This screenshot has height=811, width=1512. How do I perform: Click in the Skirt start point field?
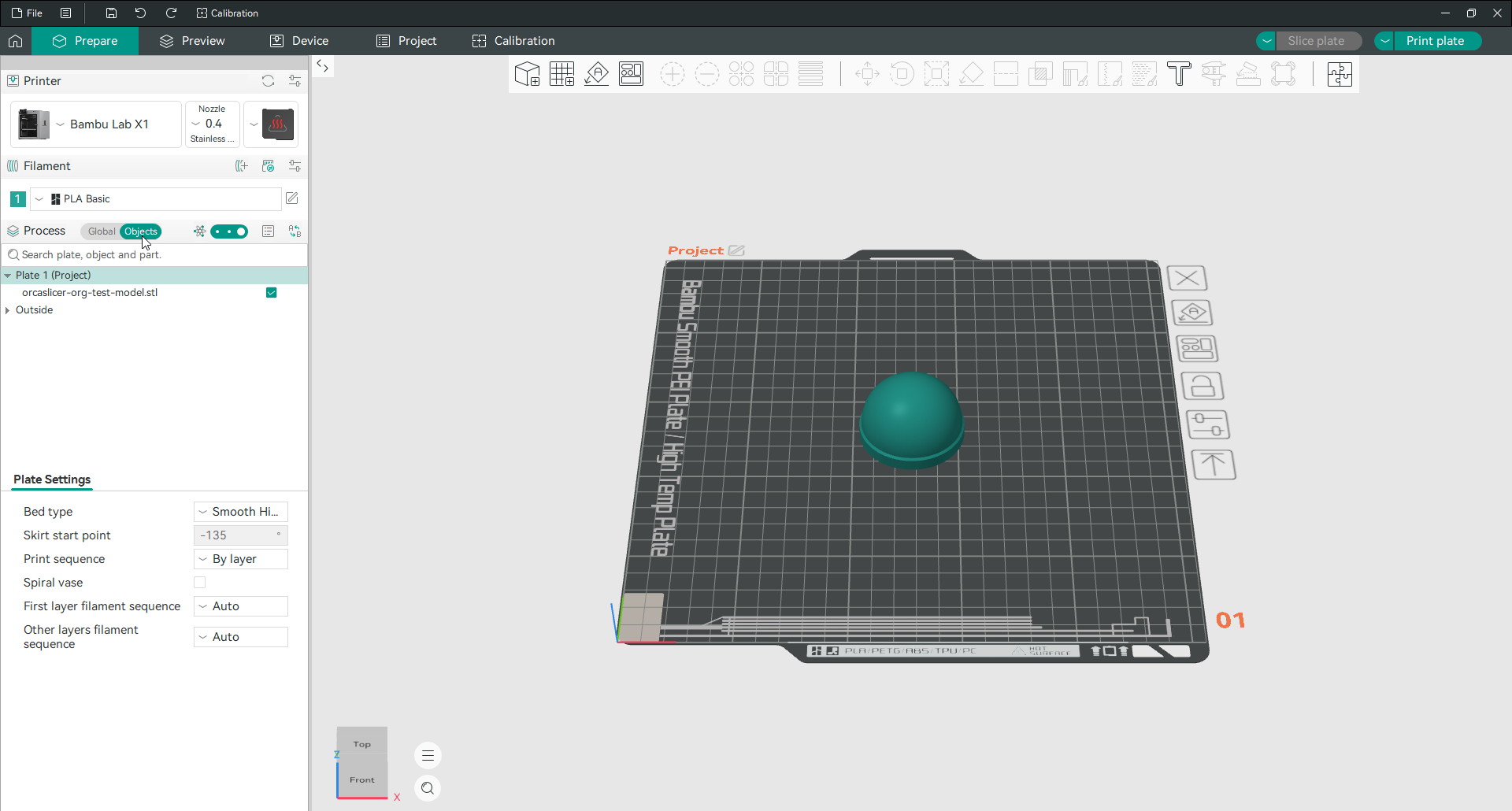coord(241,535)
